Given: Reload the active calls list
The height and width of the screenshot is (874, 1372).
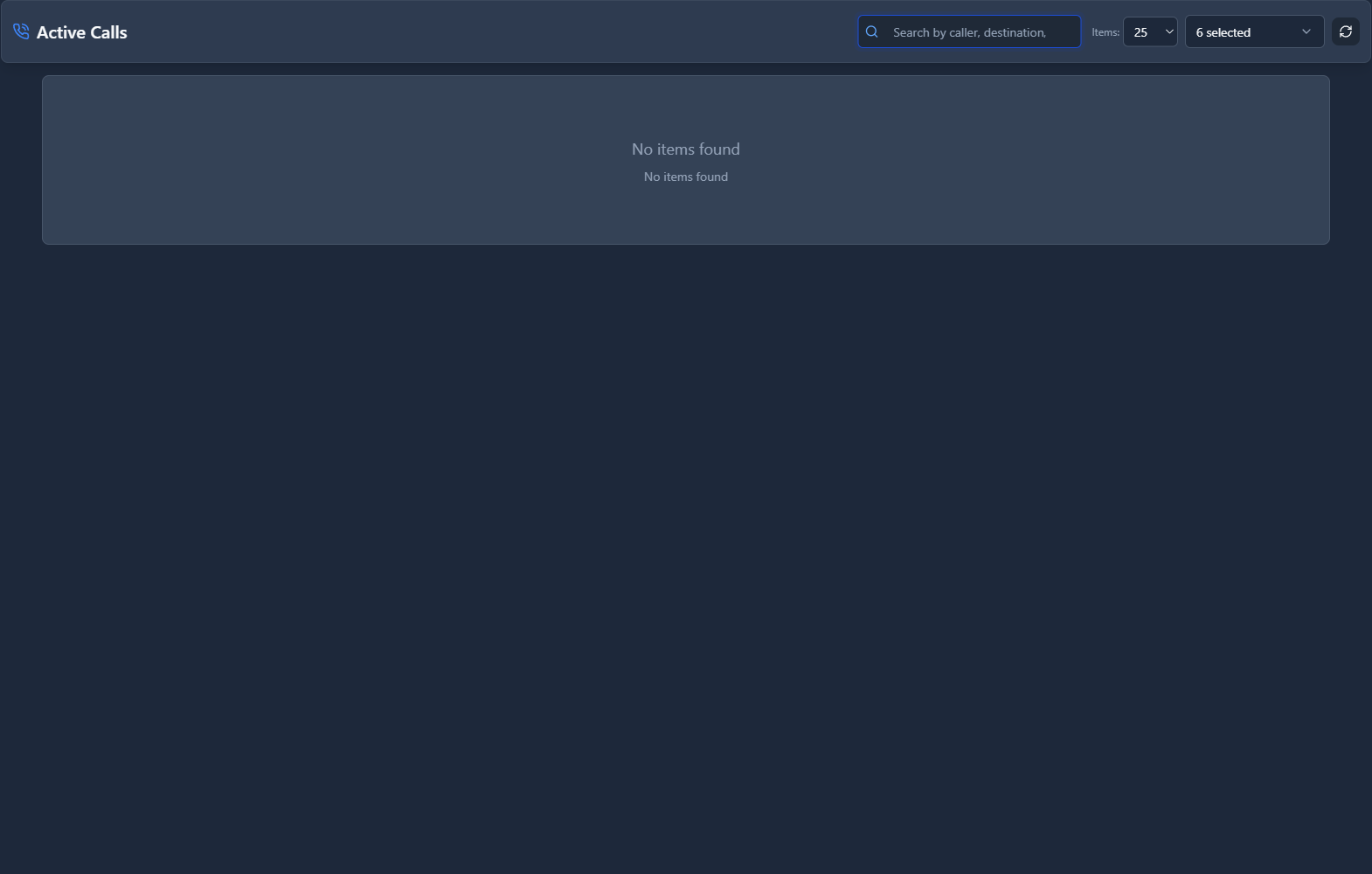Looking at the screenshot, I should point(1345,31).
